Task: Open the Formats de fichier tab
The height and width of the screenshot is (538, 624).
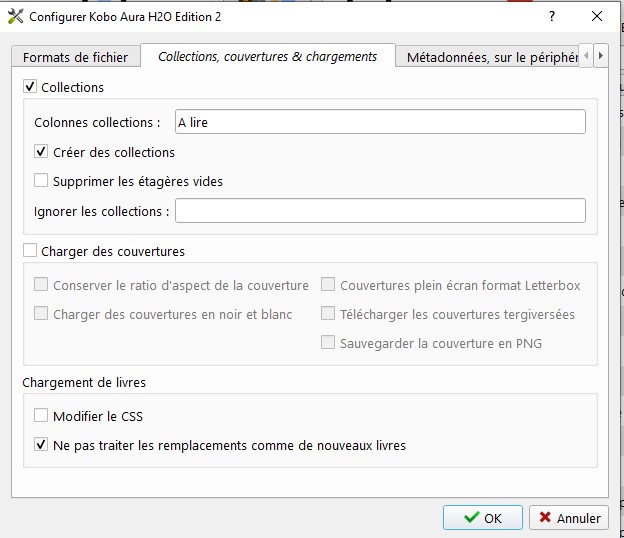Action: pyautogui.click(x=76, y=57)
